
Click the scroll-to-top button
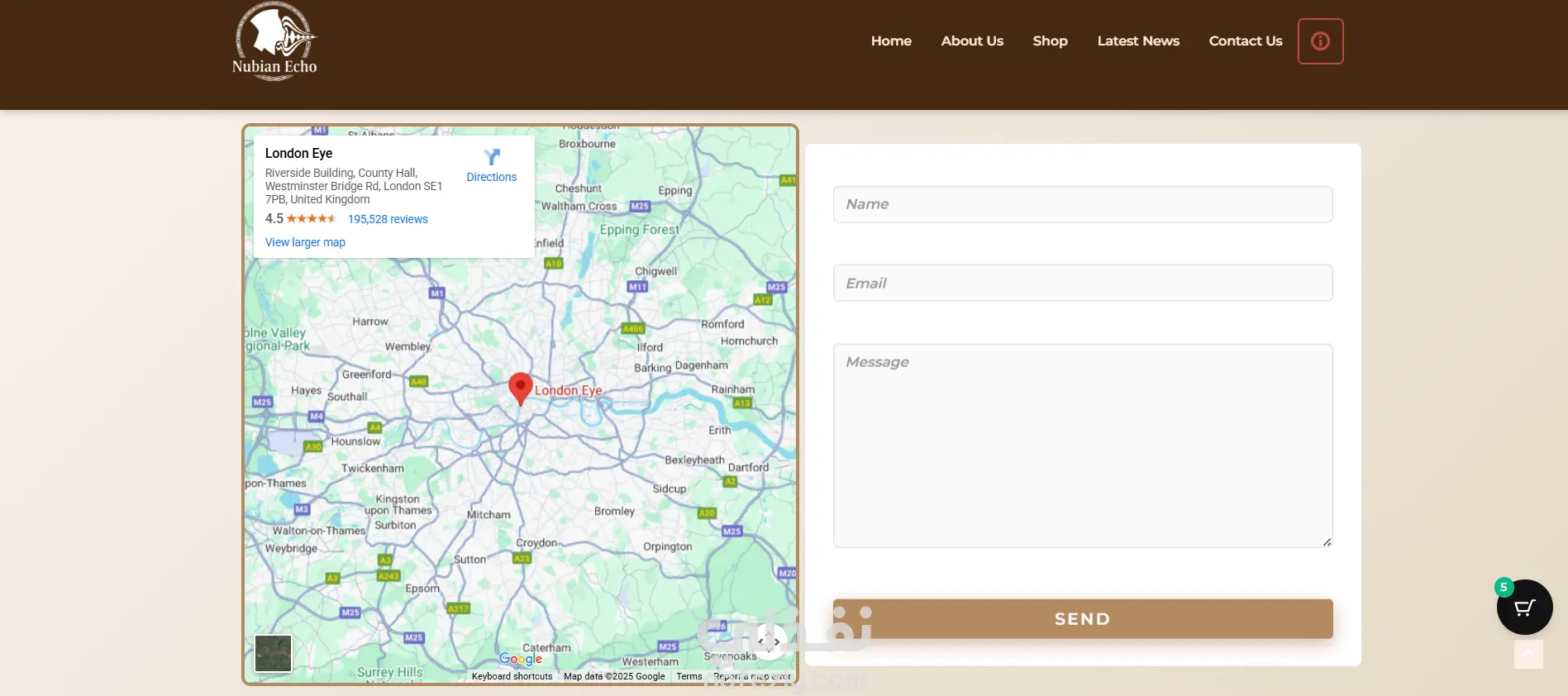point(1528,655)
